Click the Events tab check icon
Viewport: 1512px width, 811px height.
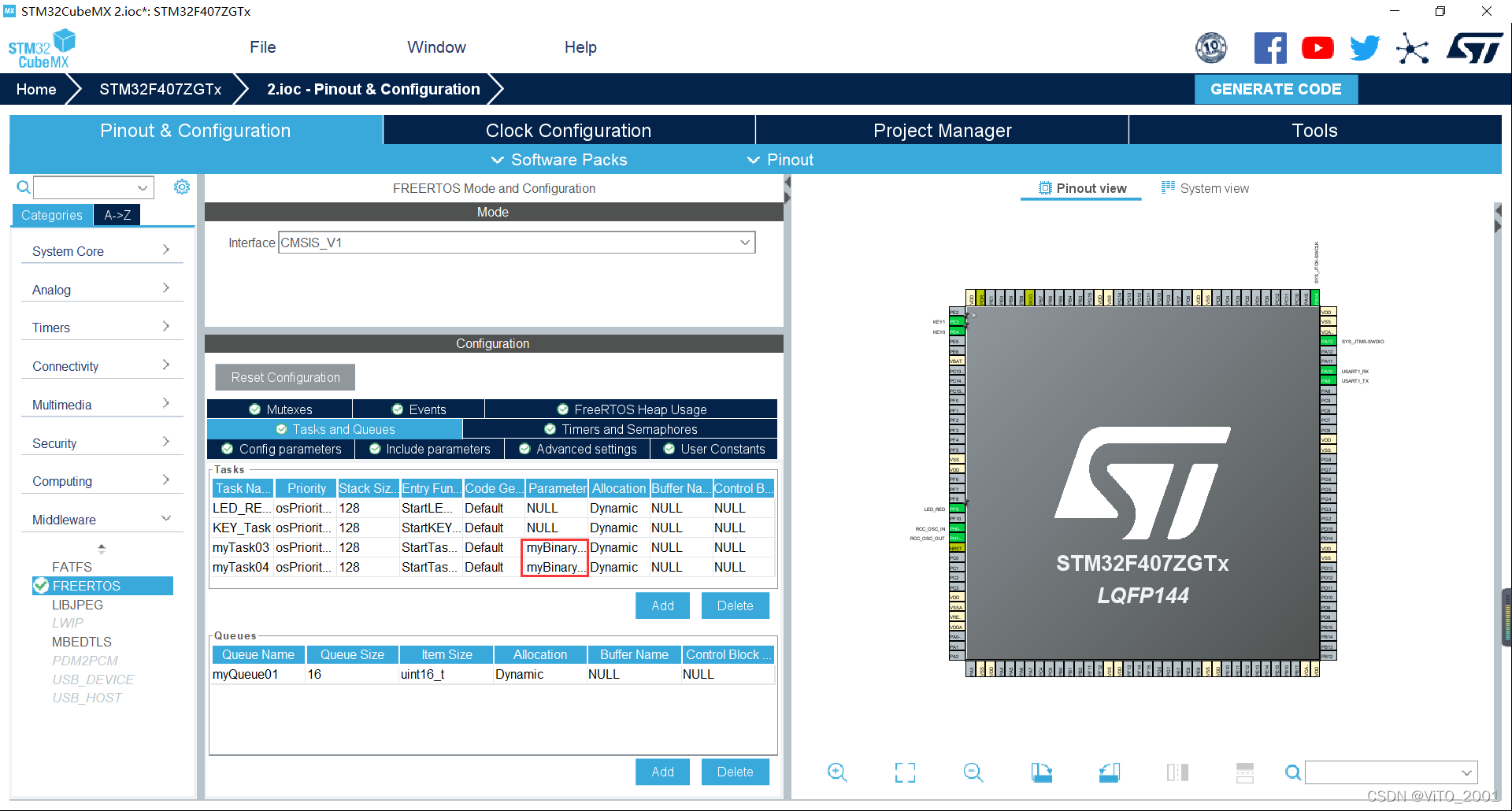tap(398, 409)
